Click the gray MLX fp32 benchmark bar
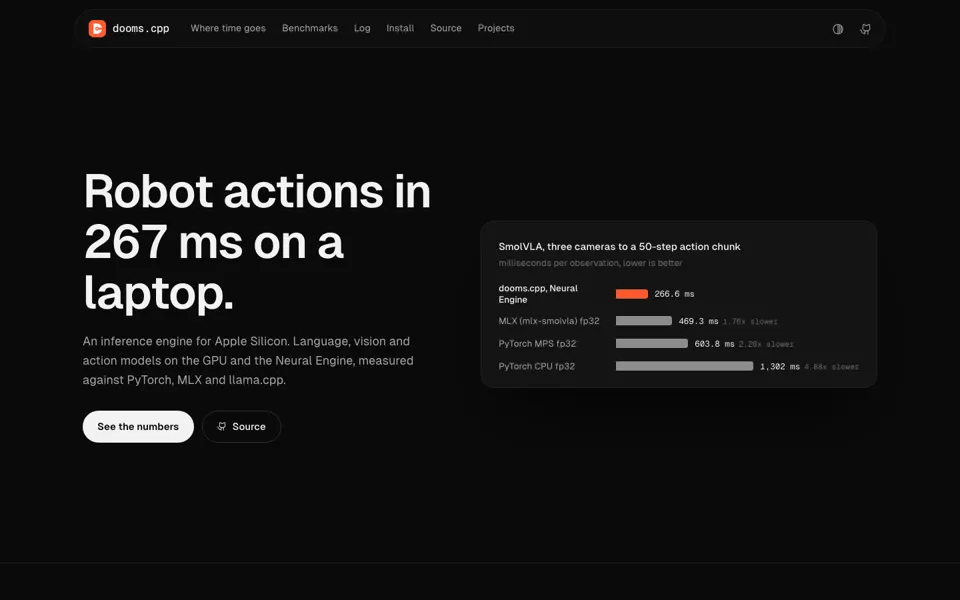 [x=643, y=321]
